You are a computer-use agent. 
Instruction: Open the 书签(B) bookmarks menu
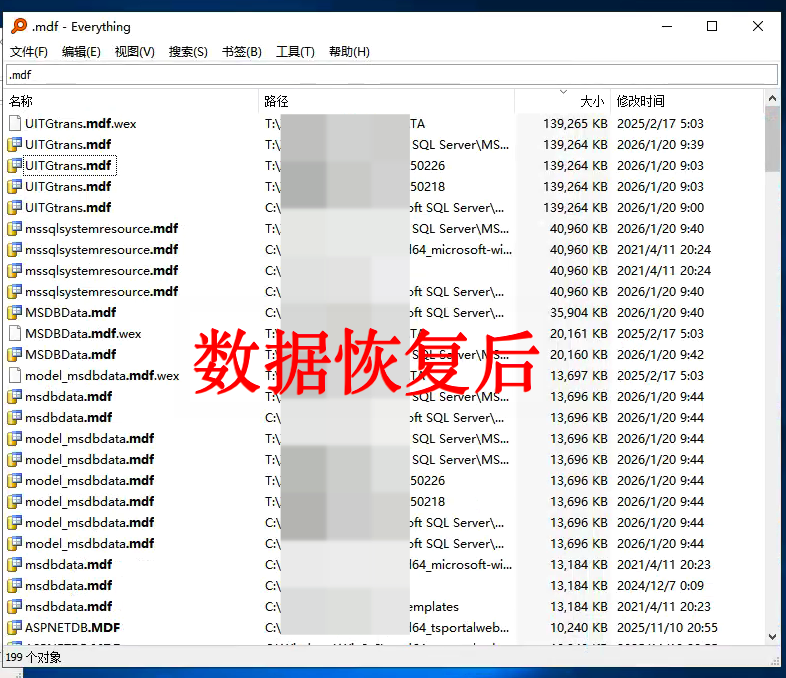coord(242,52)
